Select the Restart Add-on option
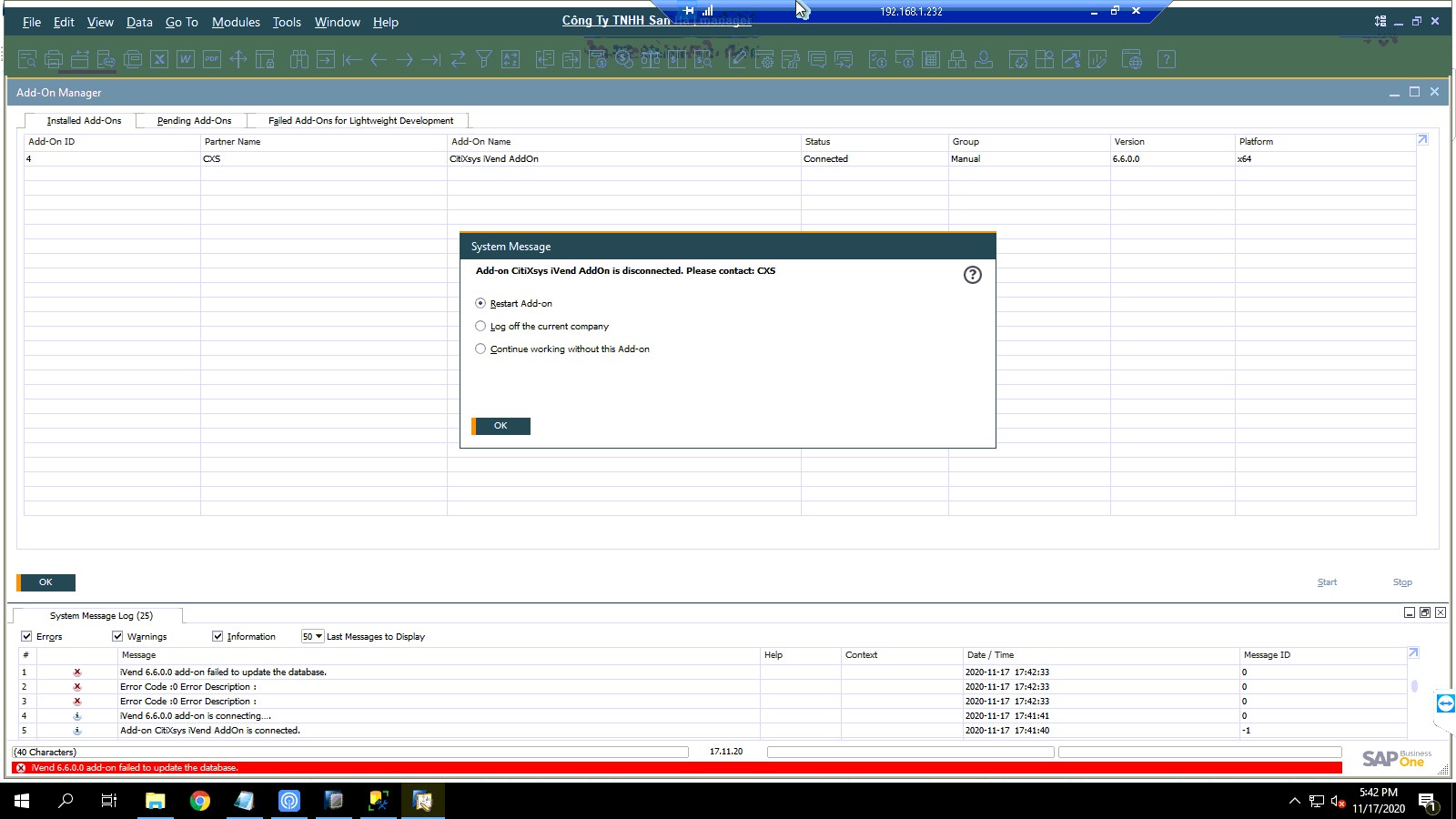1456x819 pixels. pyautogui.click(x=480, y=303)
